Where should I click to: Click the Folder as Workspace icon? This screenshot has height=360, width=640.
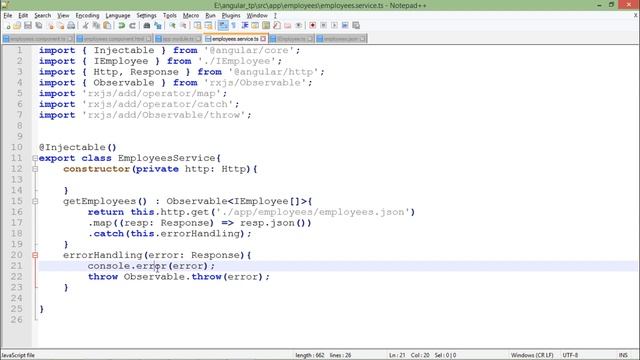point(288,25)
